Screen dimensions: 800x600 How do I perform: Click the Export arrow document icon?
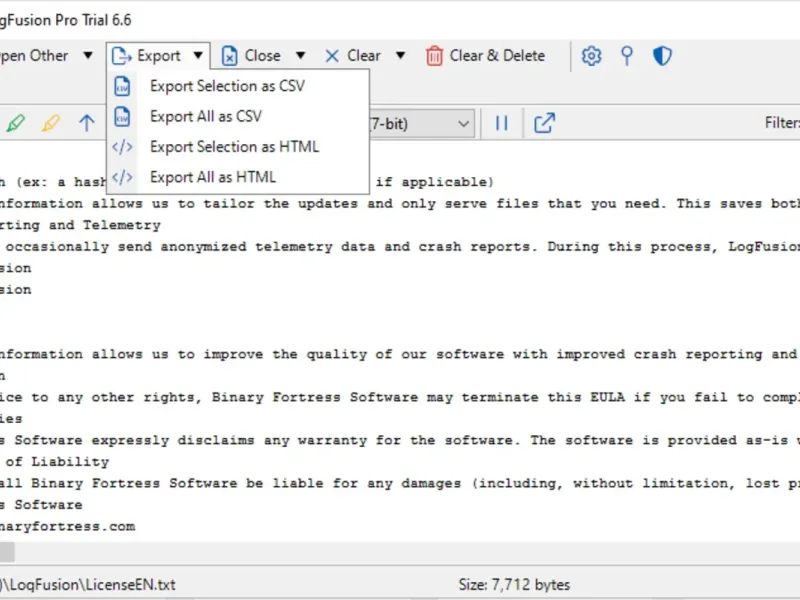pos(121,56)
